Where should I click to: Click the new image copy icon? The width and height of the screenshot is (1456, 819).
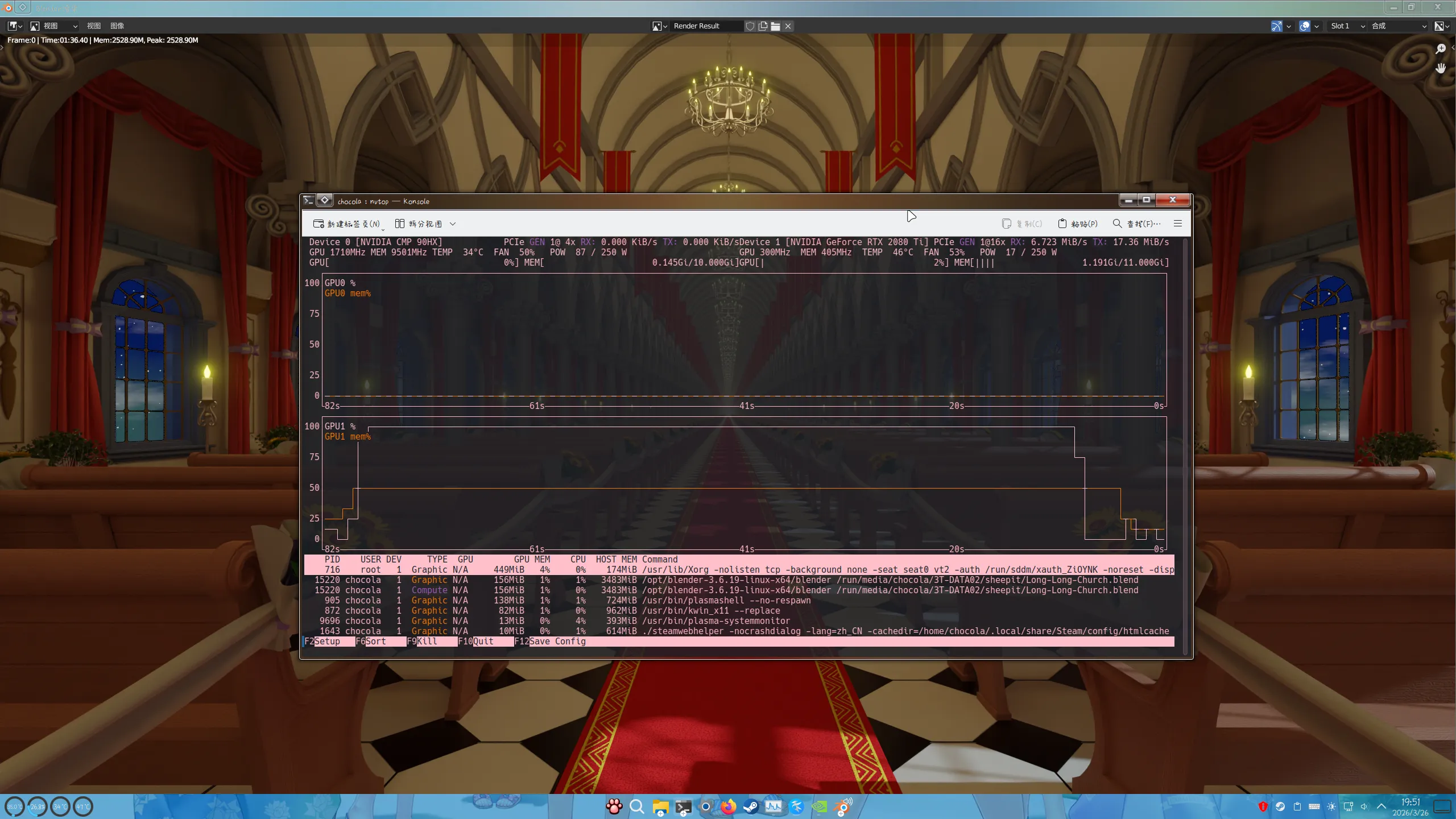click(x=763, y=26)
